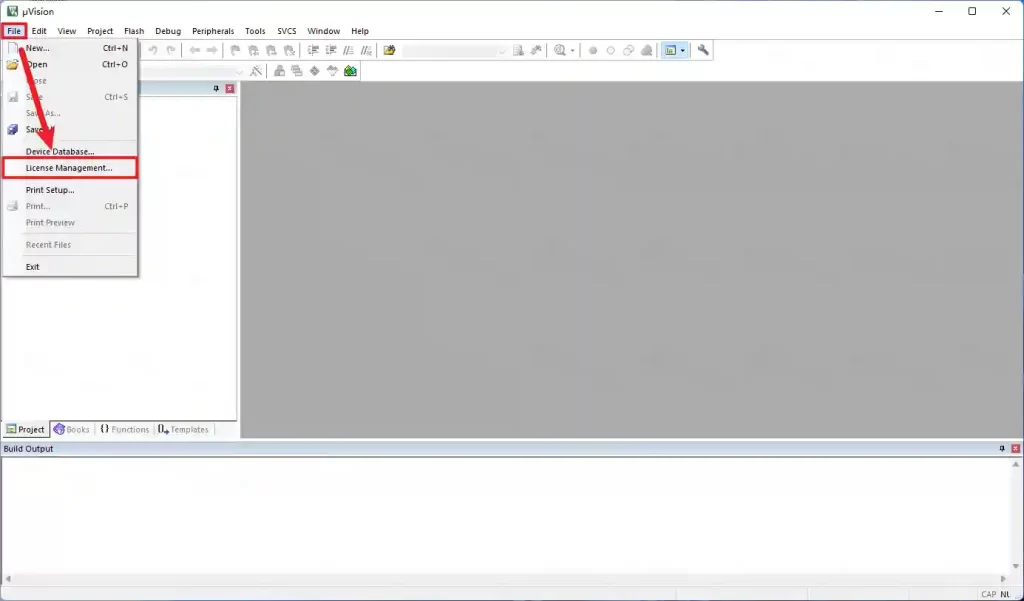This screenshot has width=1024, height=601.
Task: Switch to the Templates tab
Action: click(x=184, y=429)
